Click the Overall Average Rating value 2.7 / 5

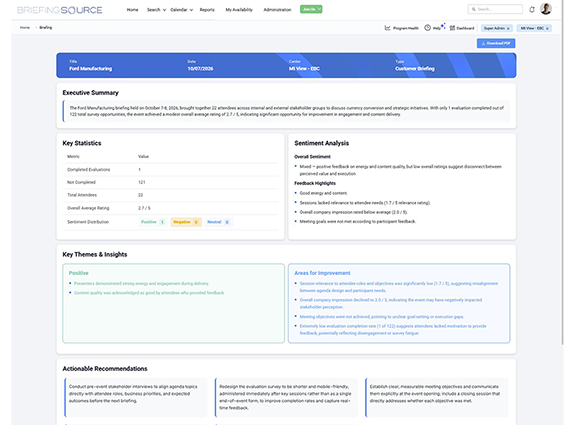144,208
